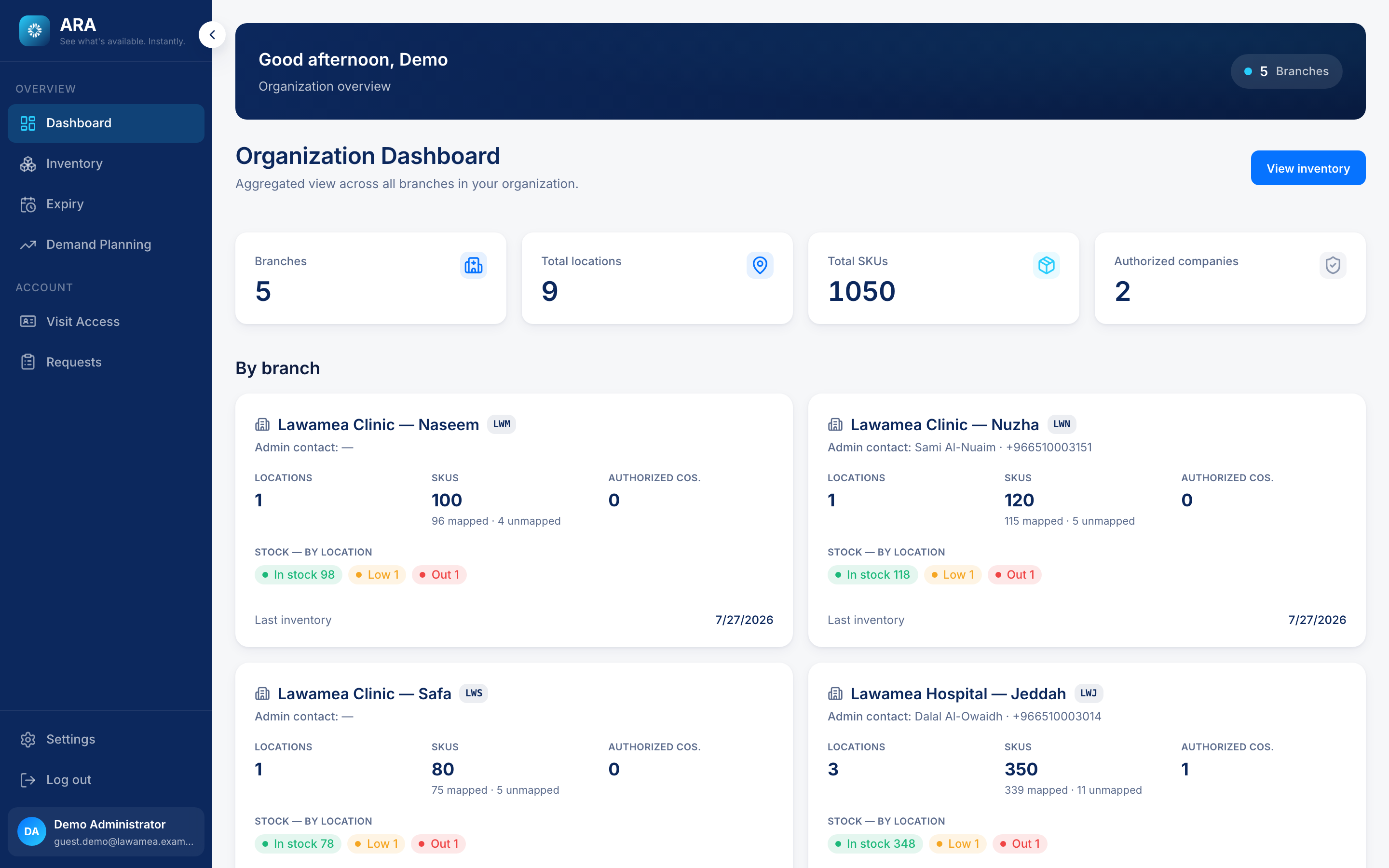Click the Nuzha branch building icon
Image resolution: width=1389 pixels, height=868 pixels.
pos(835,425)
